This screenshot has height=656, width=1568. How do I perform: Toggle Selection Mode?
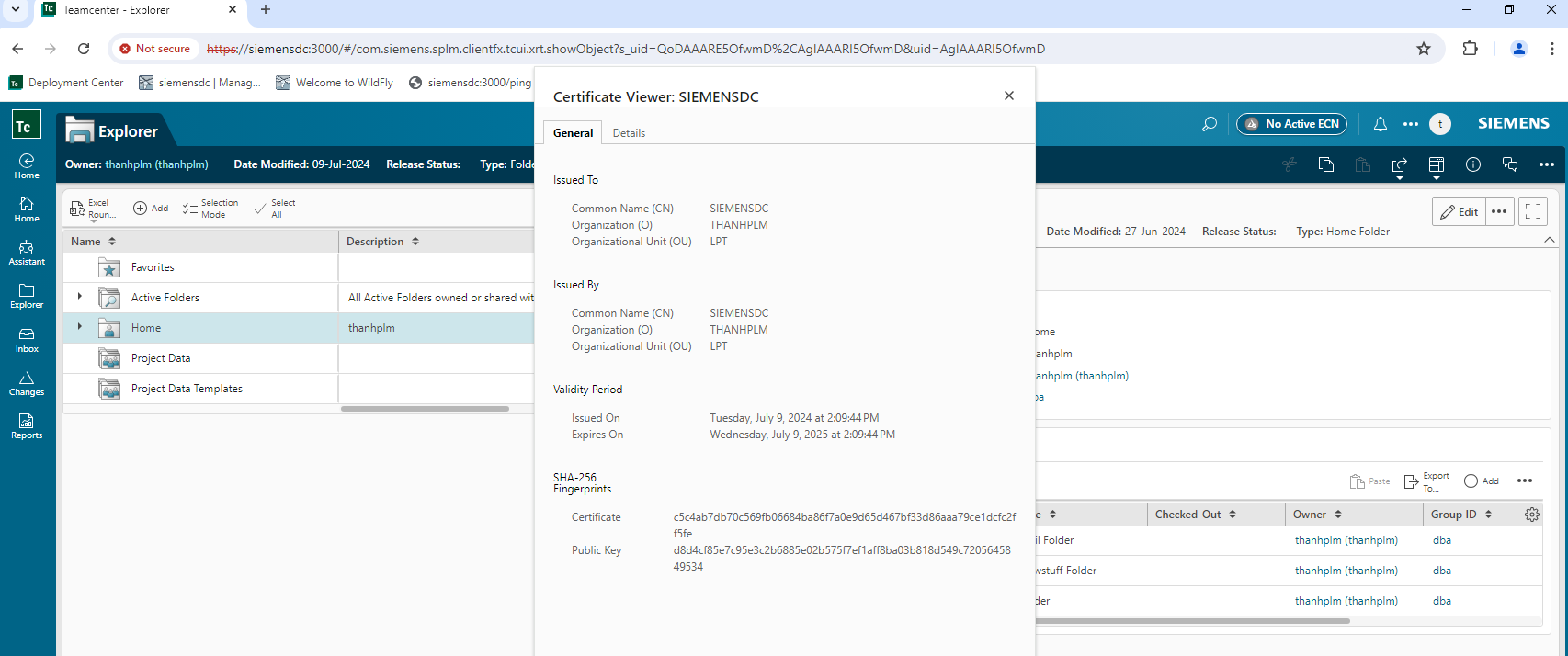click(x=210, y=209)
